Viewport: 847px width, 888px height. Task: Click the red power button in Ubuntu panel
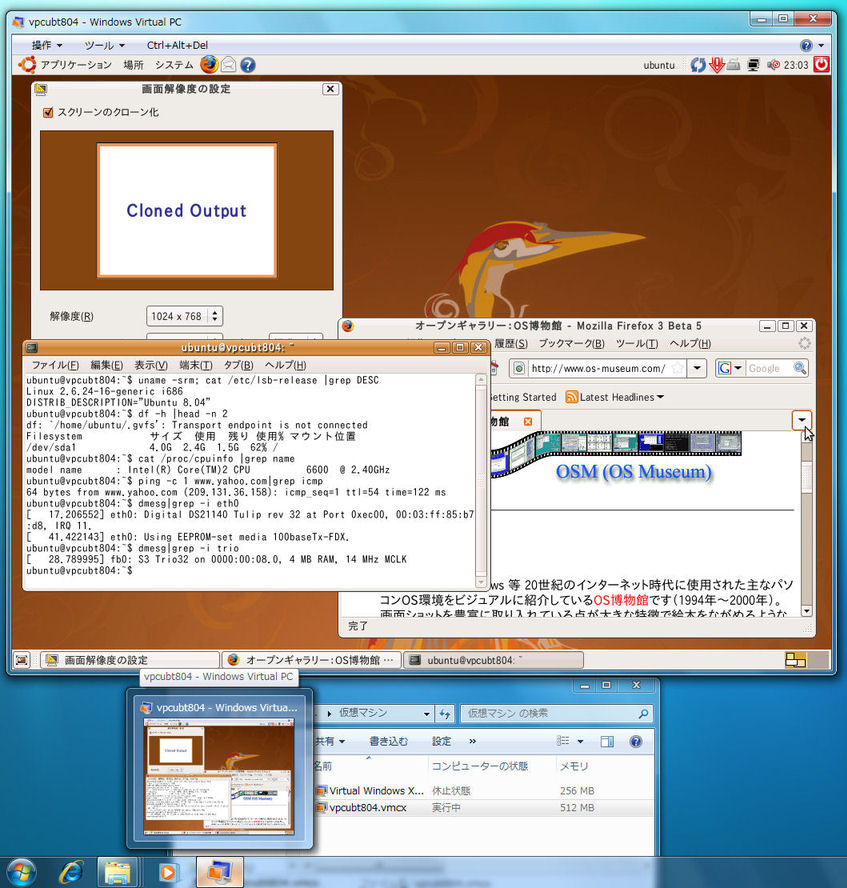coord(822,65)
